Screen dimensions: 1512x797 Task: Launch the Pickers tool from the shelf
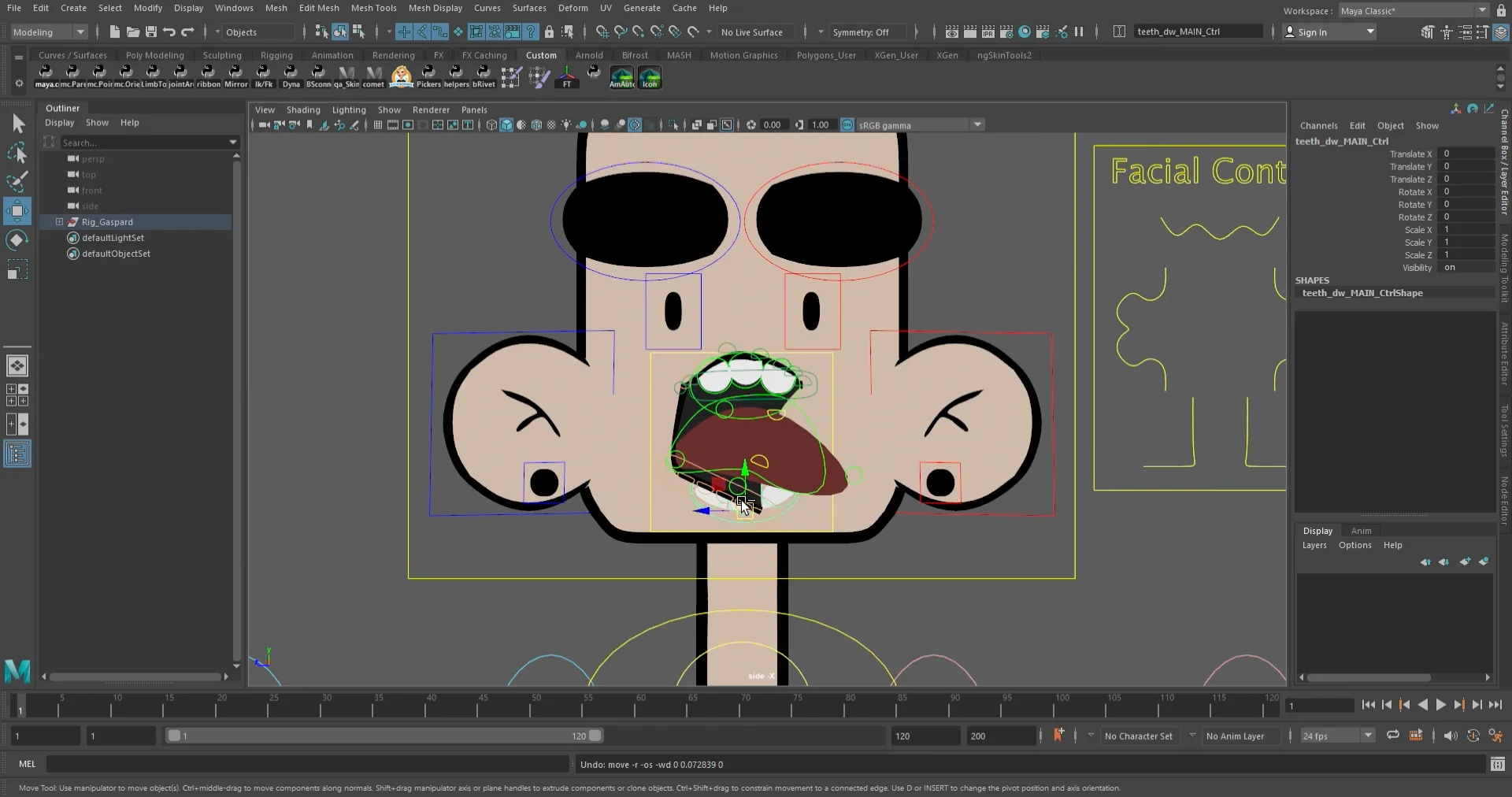click(x=429, y=76)
